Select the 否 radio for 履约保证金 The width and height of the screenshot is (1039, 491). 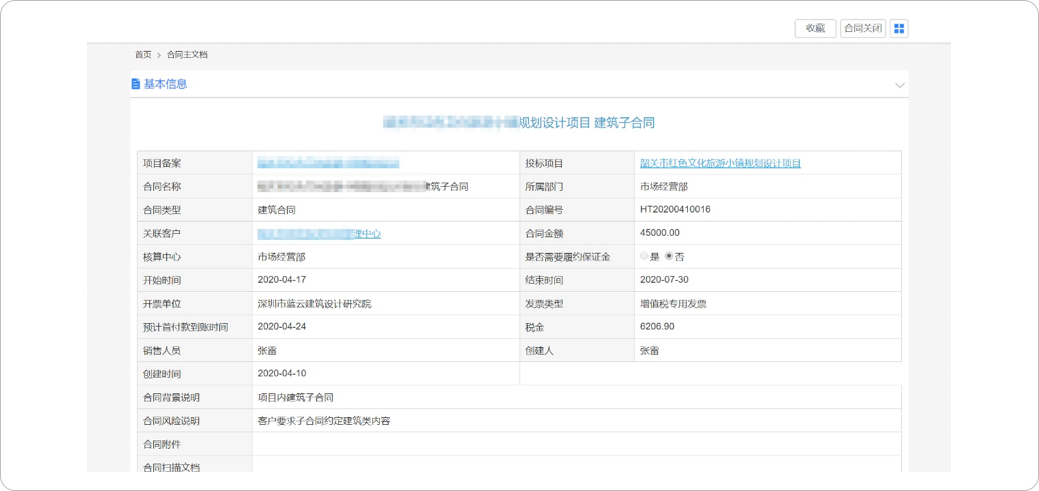tap(669, 257)
